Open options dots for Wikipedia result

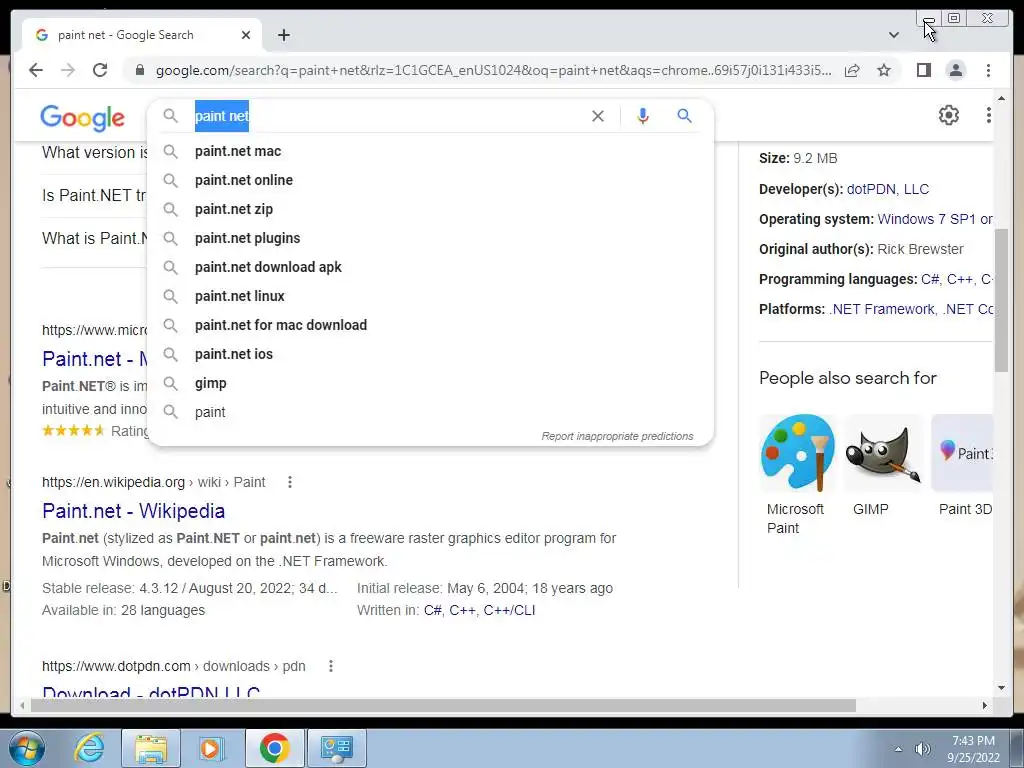point(289,482)
